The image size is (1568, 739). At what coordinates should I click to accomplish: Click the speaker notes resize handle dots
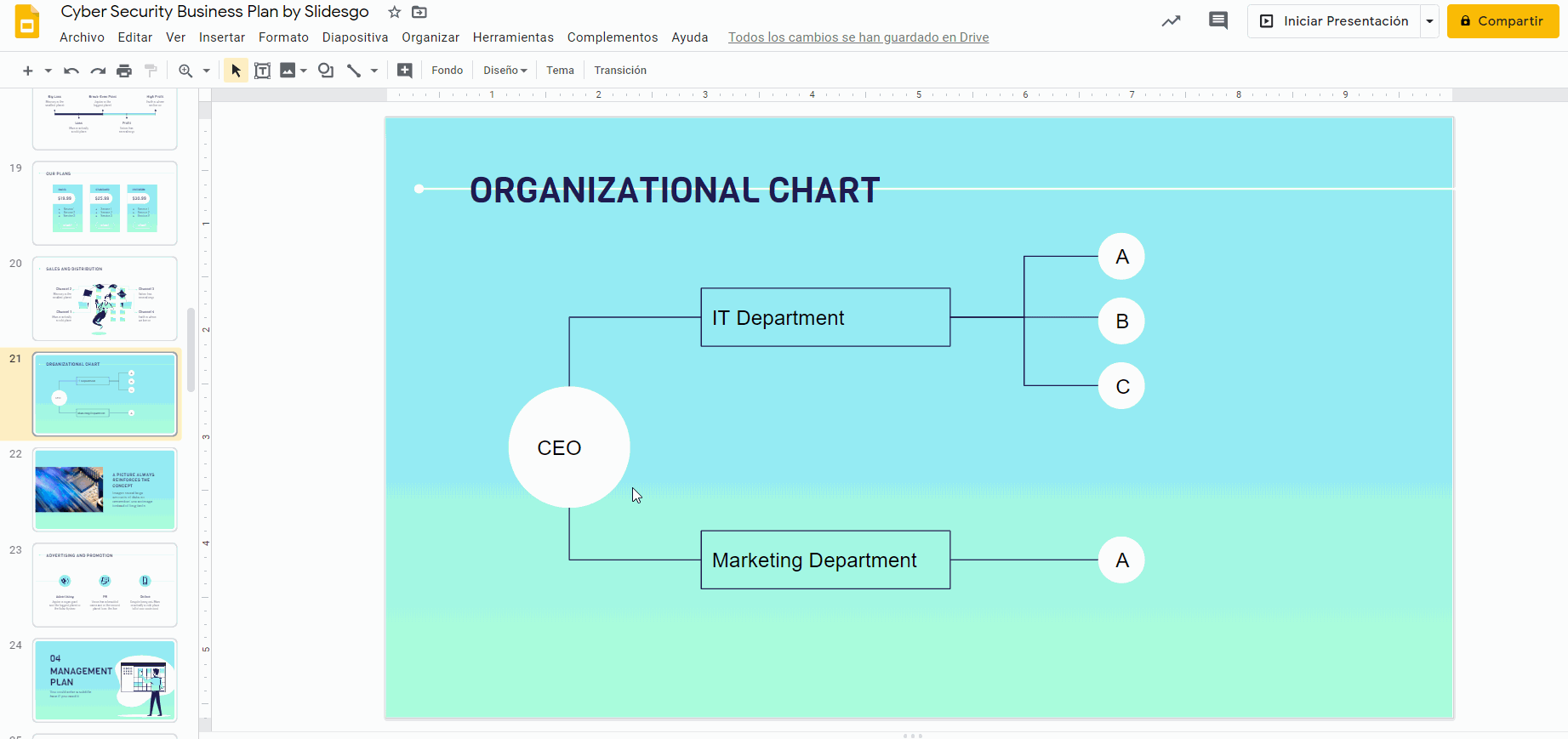click(913, 735)
